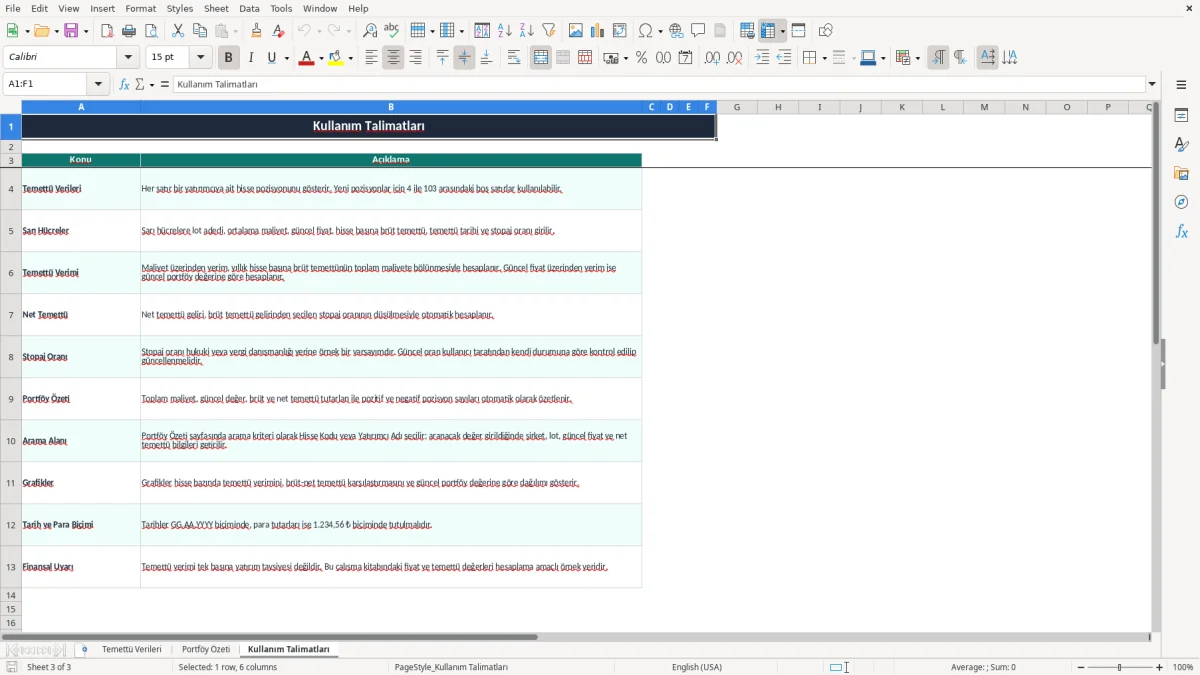Insert an image using picture icon

(x=576, y=31)
